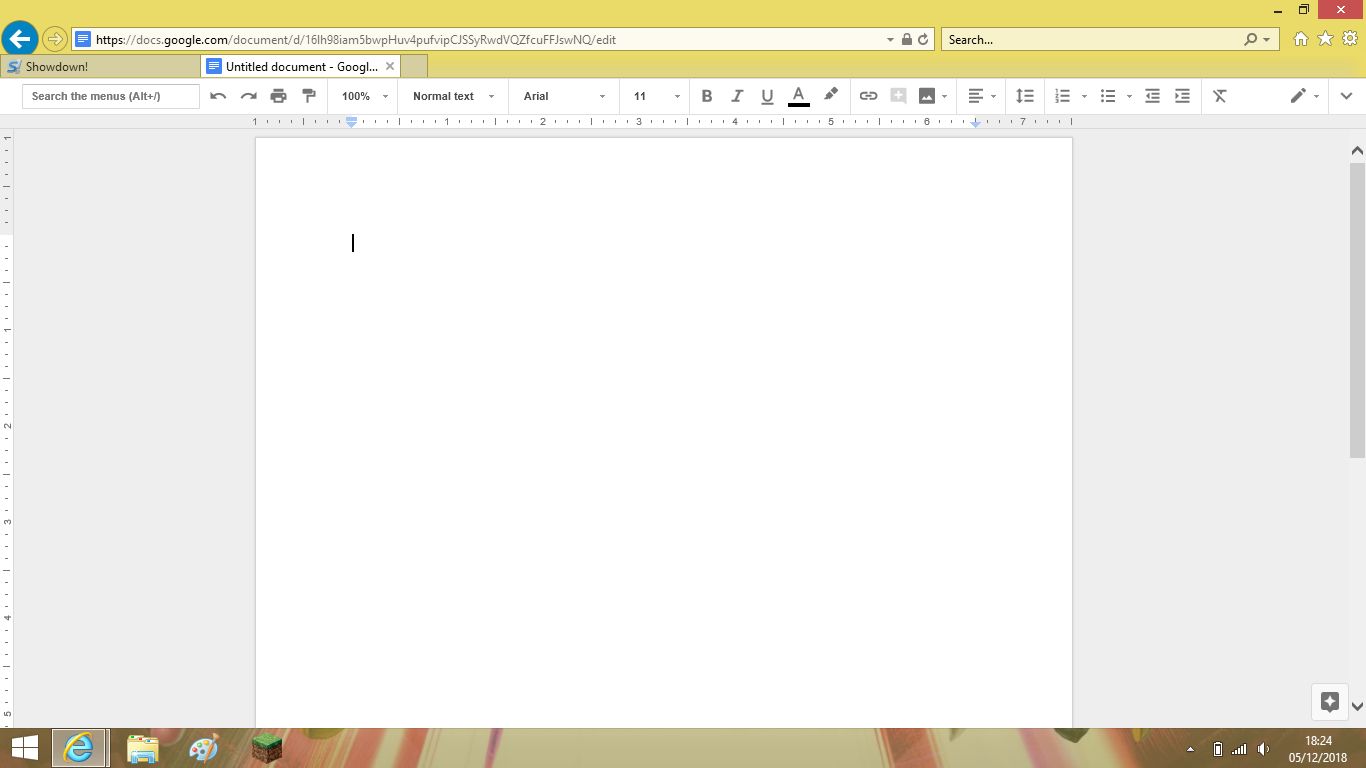Screen dimensions: 1366x768
Task: Launch Minecraft from the taskbar
Action: (x=267, y=748)
